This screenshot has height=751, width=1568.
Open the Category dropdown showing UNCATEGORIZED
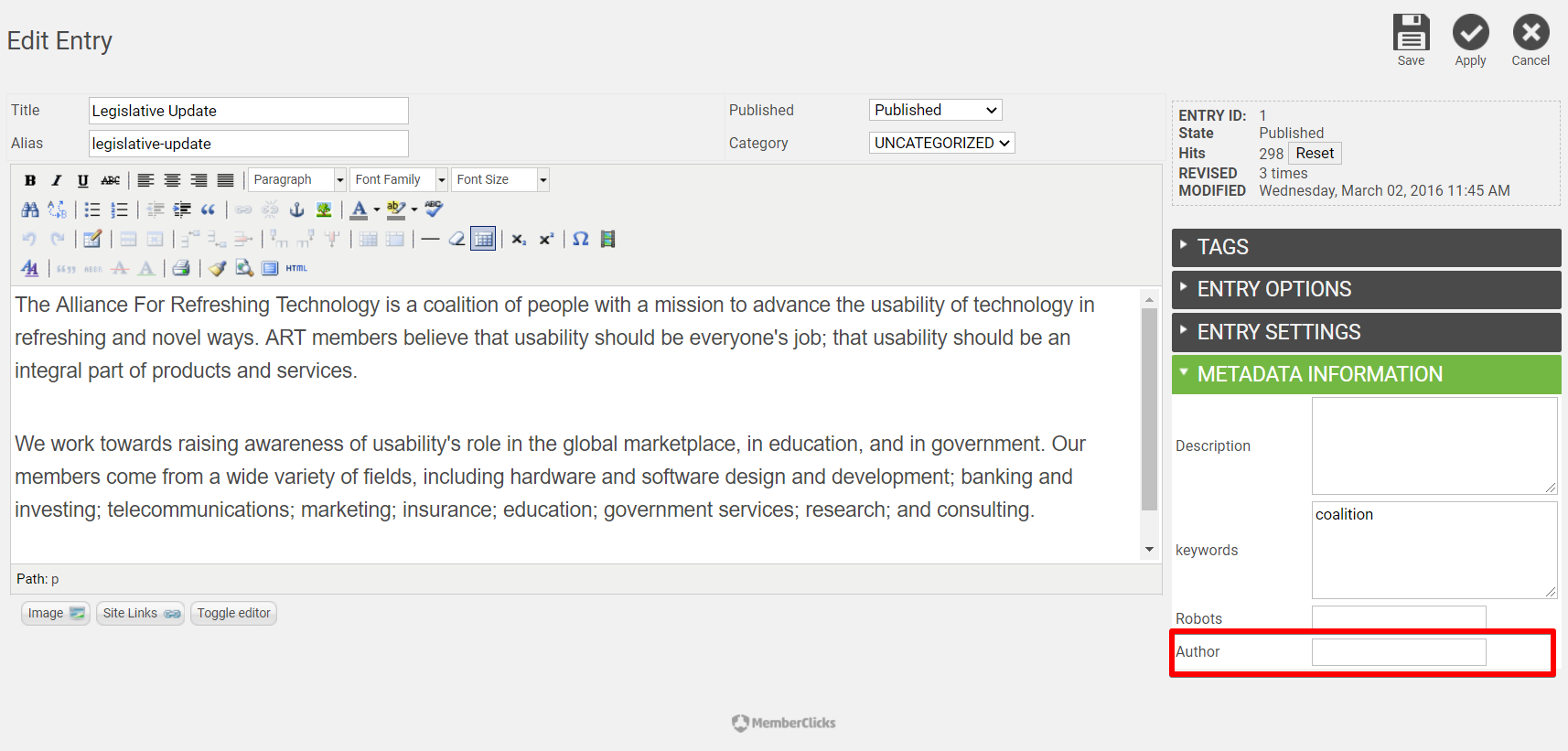pyautogui.click(x=941, y=143)
